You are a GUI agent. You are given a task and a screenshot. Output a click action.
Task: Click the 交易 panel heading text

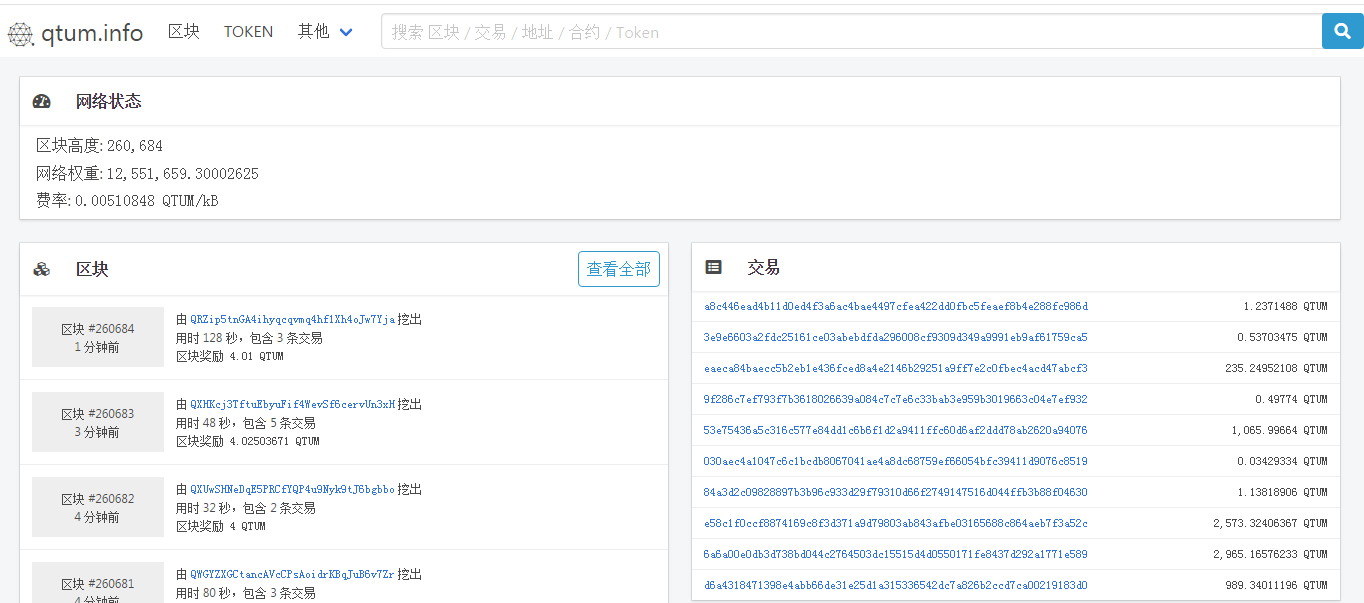pos(764,267)
